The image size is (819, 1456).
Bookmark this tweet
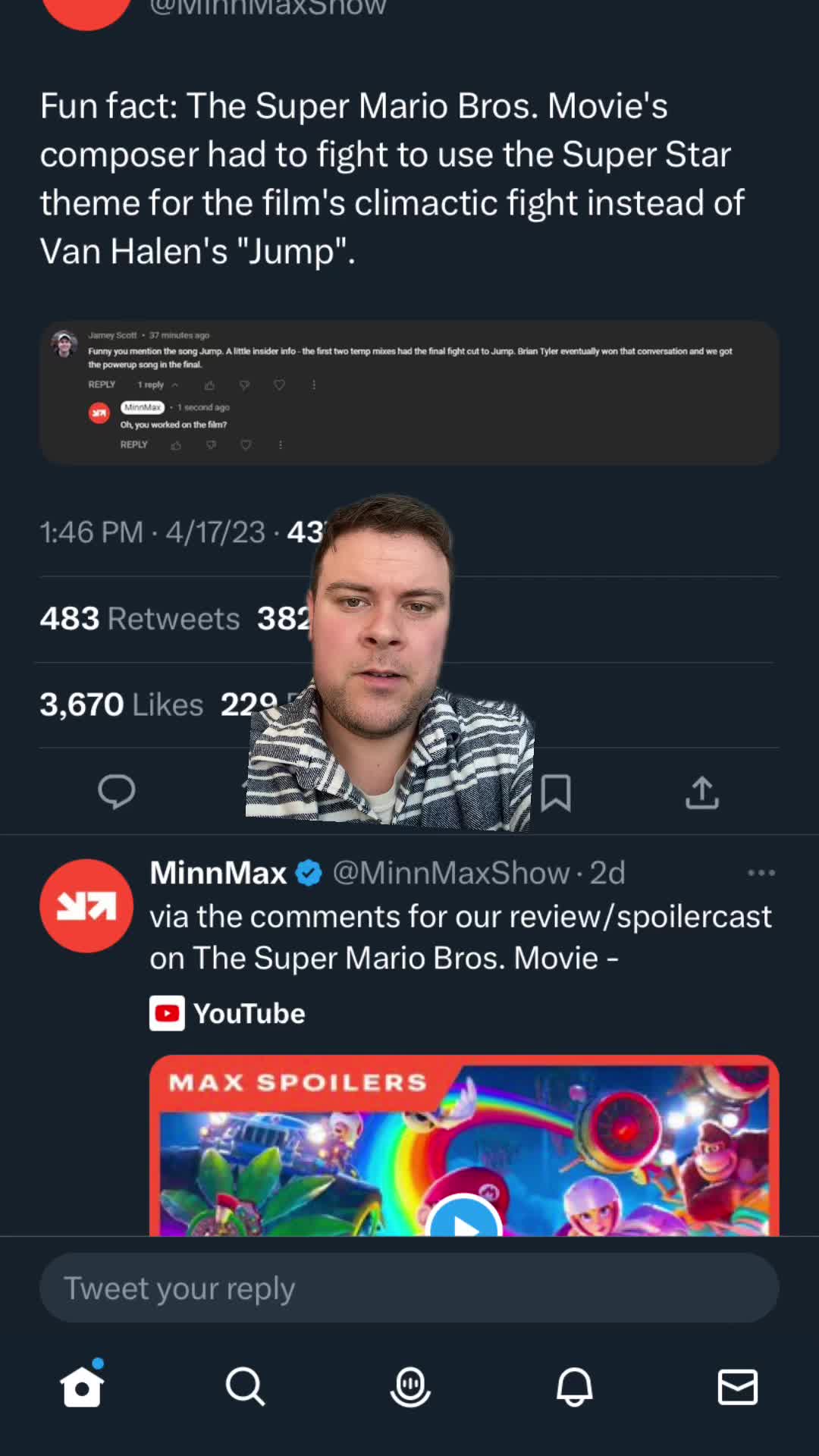[x=556, y=793]
